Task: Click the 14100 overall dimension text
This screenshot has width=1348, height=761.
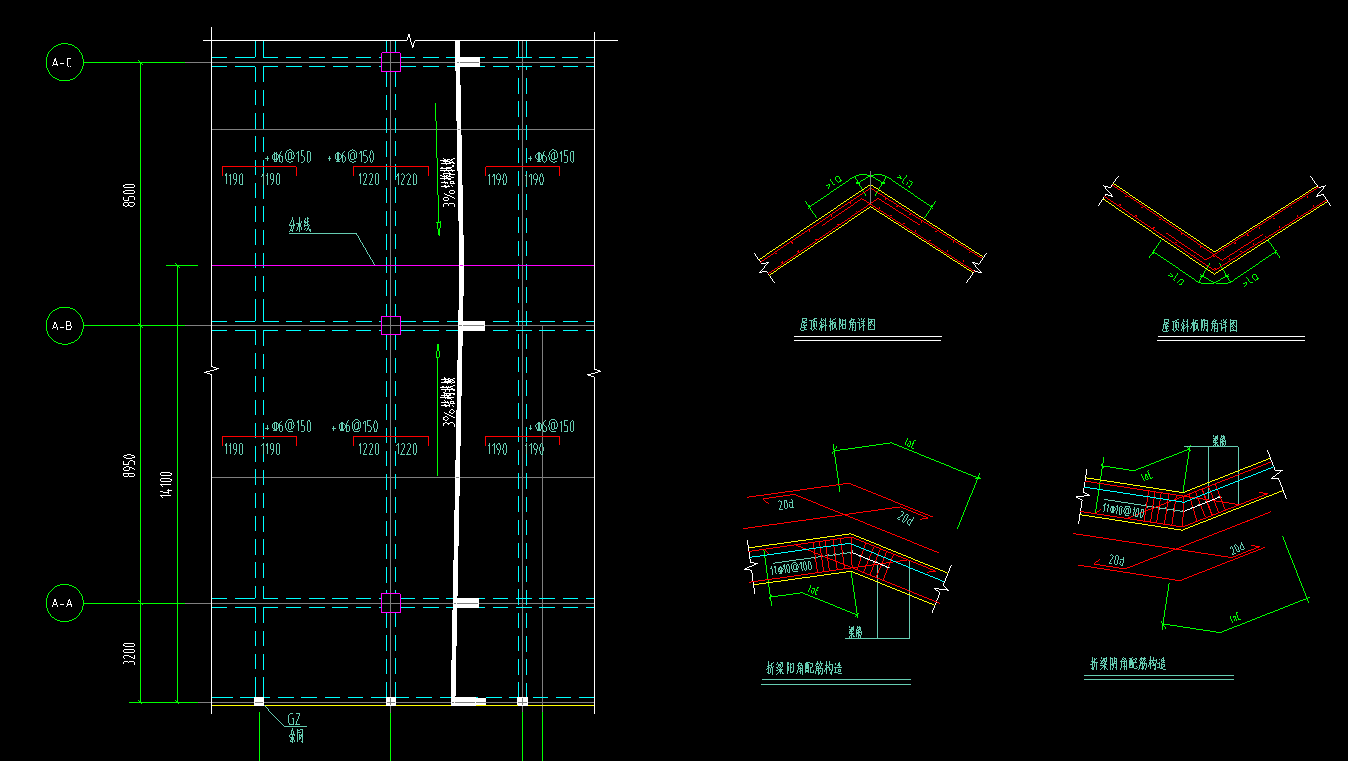Action: coord(166,483)
